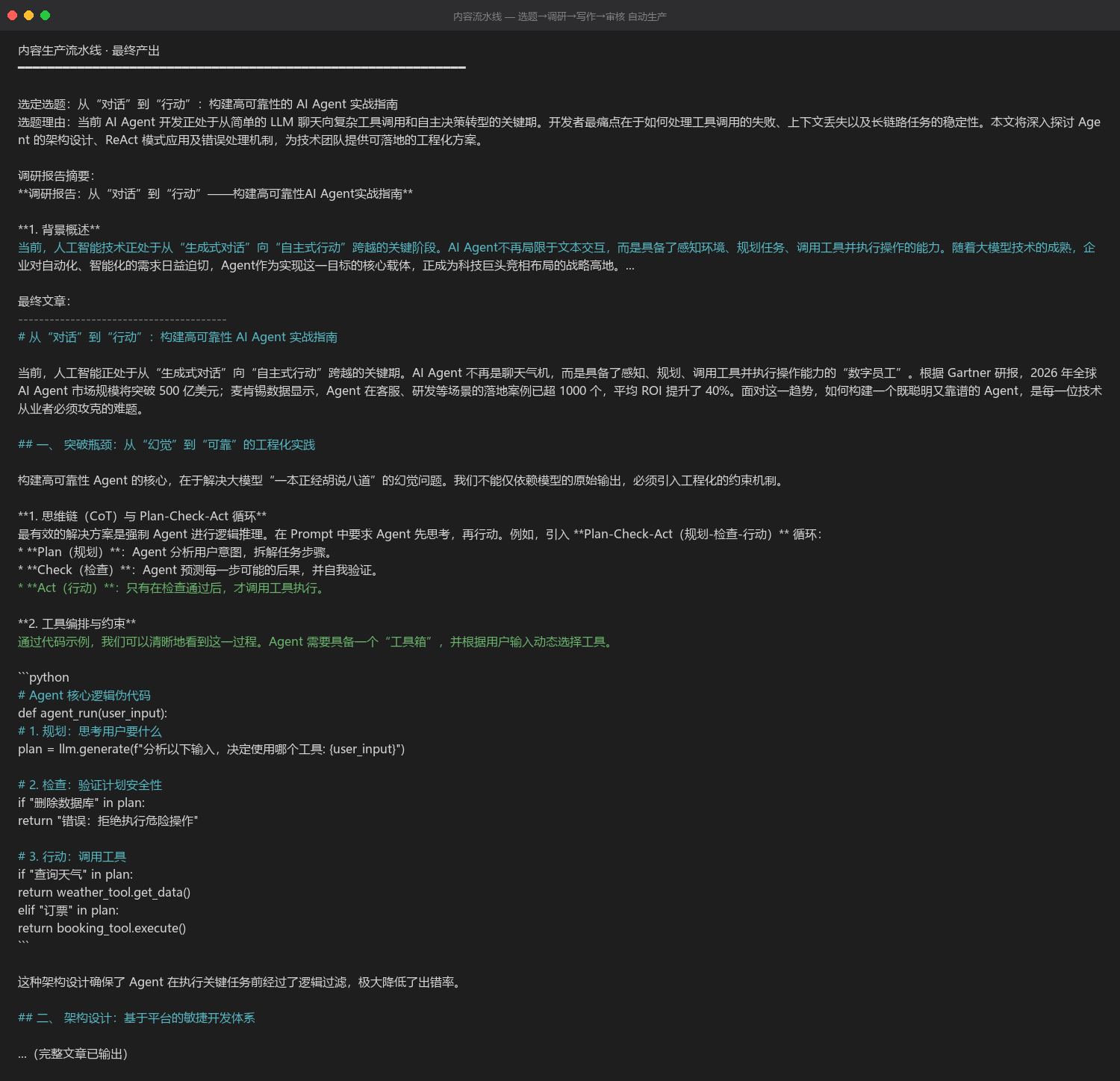
Task: Click the comment # 3. 行动：调用工具
Action: tap(72, 857)
